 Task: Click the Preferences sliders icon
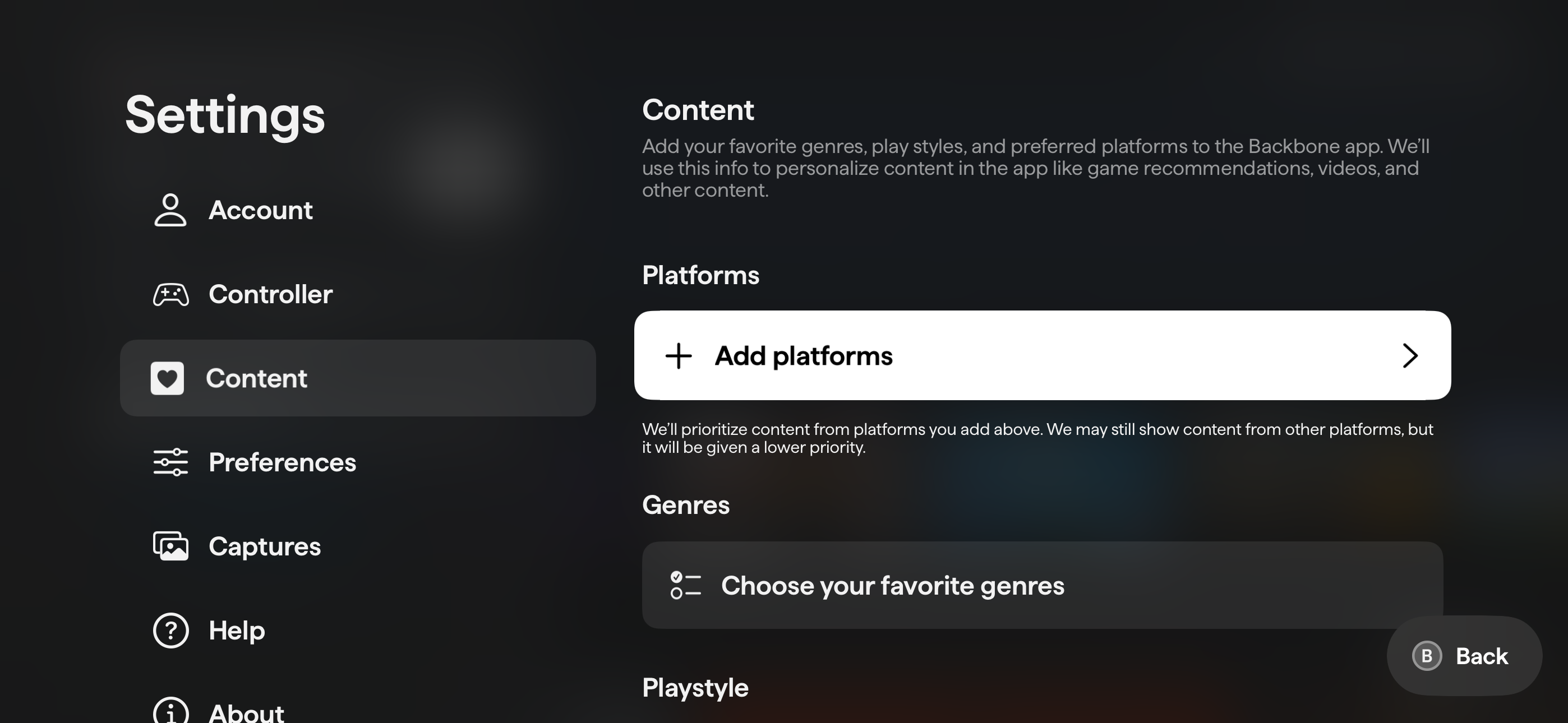pos(170,462)
